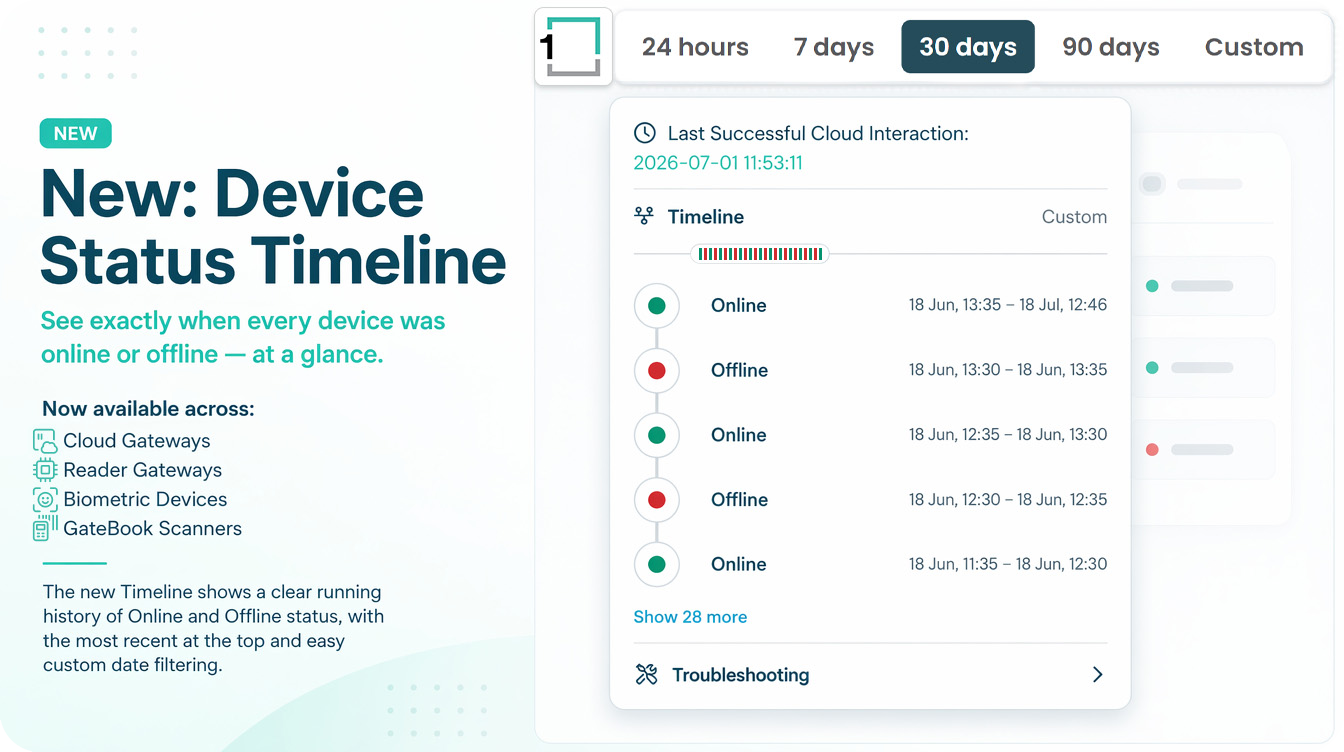The image size is (1344, 752).
Task: Click red dot for Offline 18 Jun 12:30
Action: coord(657,500)
